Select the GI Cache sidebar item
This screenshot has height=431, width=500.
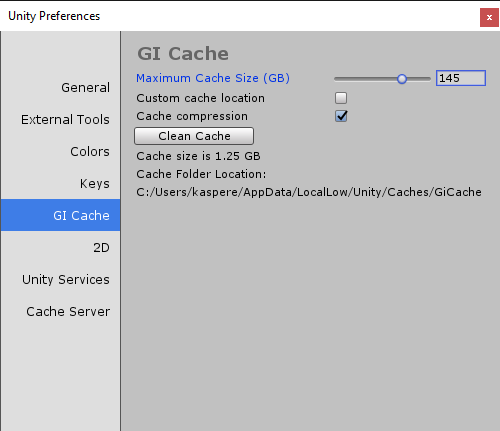[x=60, y=215]
